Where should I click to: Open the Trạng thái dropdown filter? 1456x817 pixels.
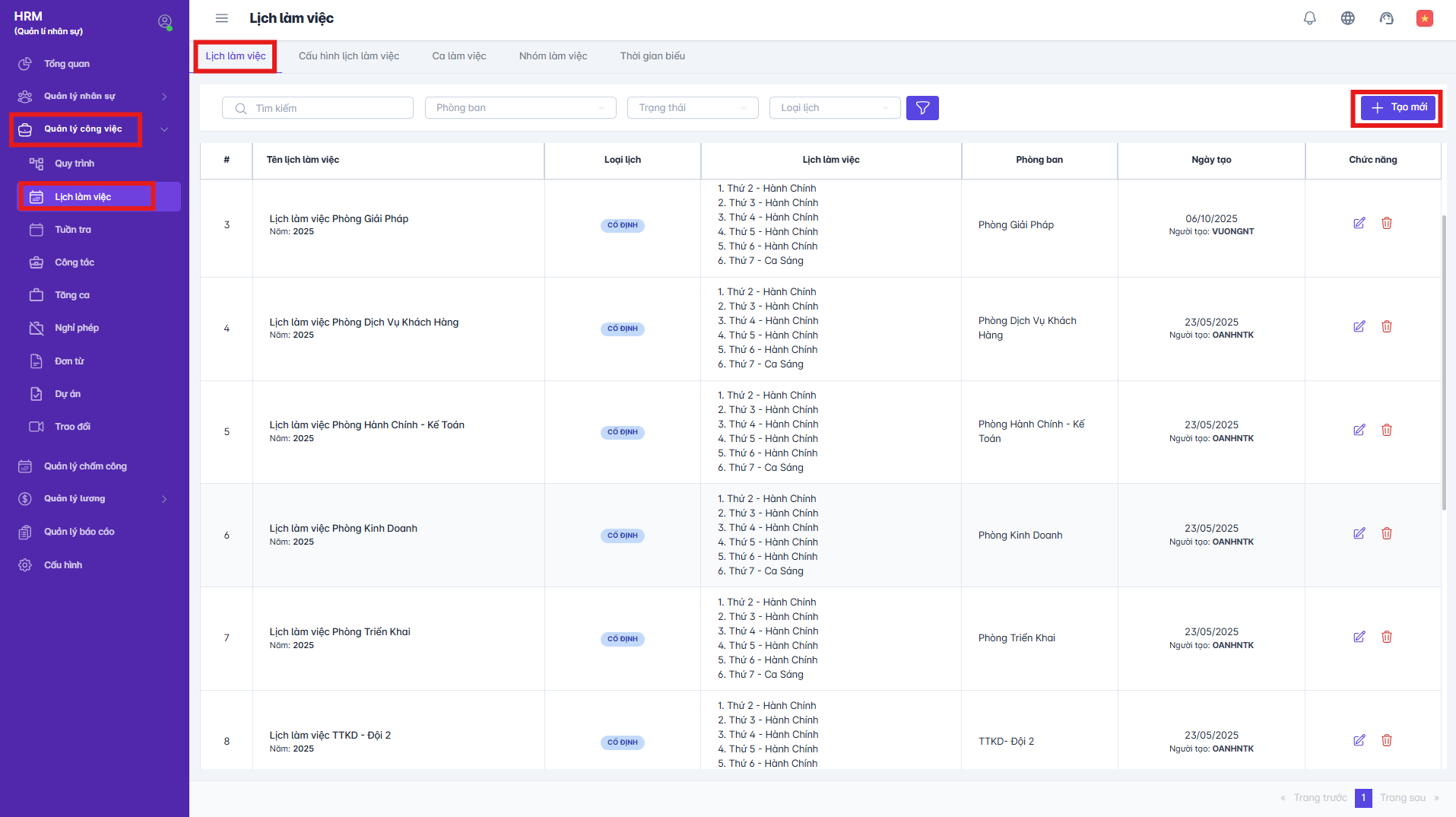coord(692,108)
